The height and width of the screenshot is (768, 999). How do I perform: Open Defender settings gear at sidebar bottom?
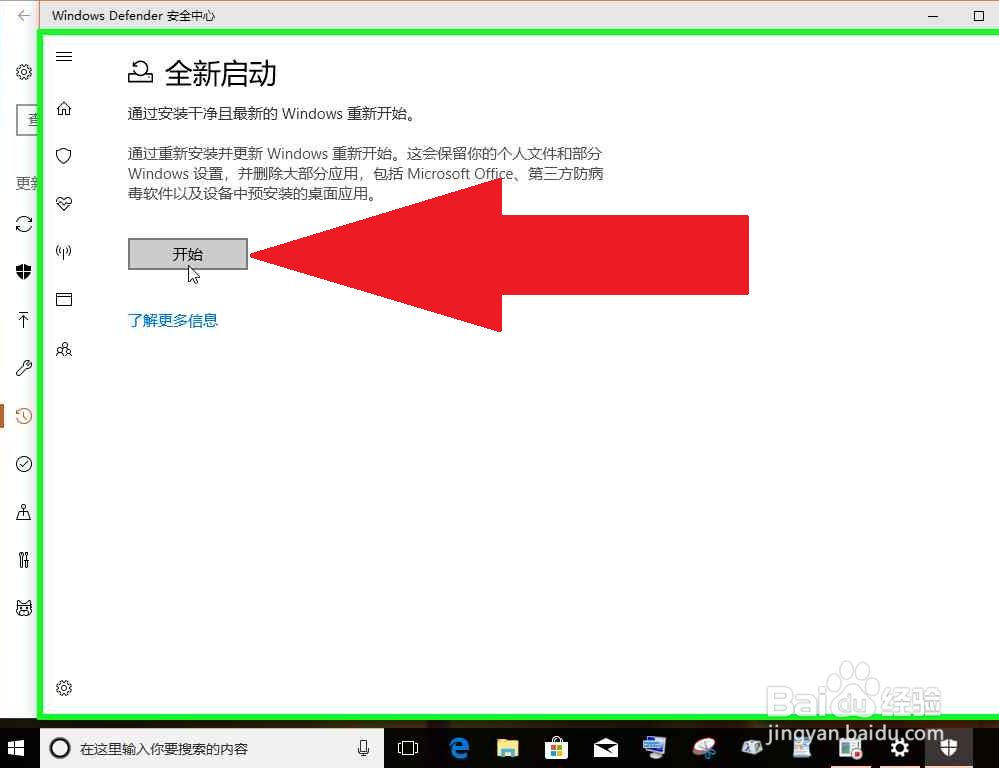64,688
